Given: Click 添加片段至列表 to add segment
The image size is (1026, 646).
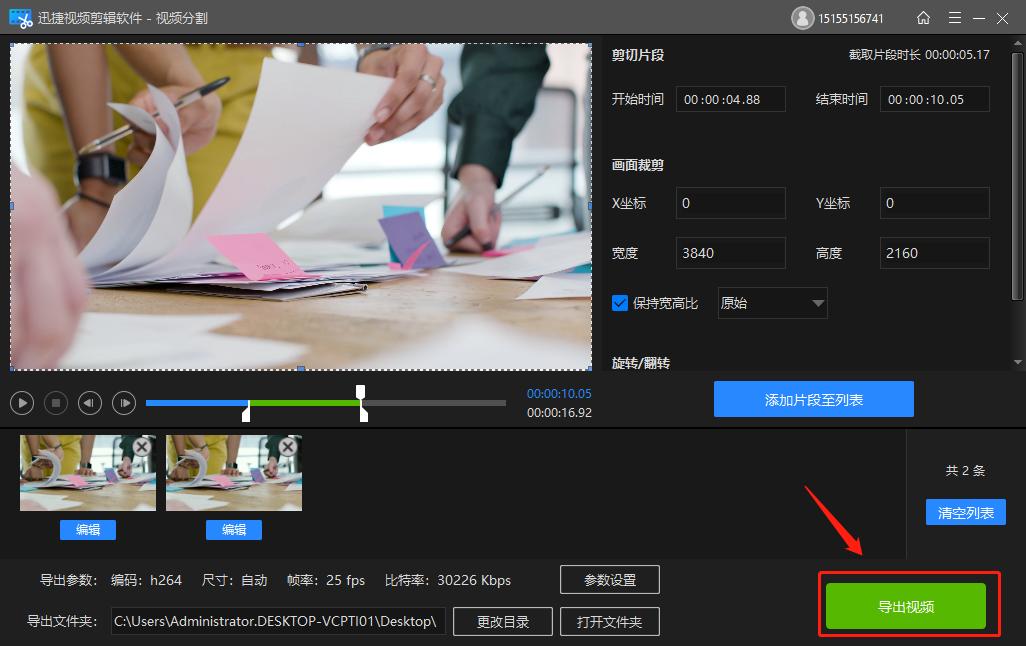Looking at the screenshot, I should tap(813, 398).
